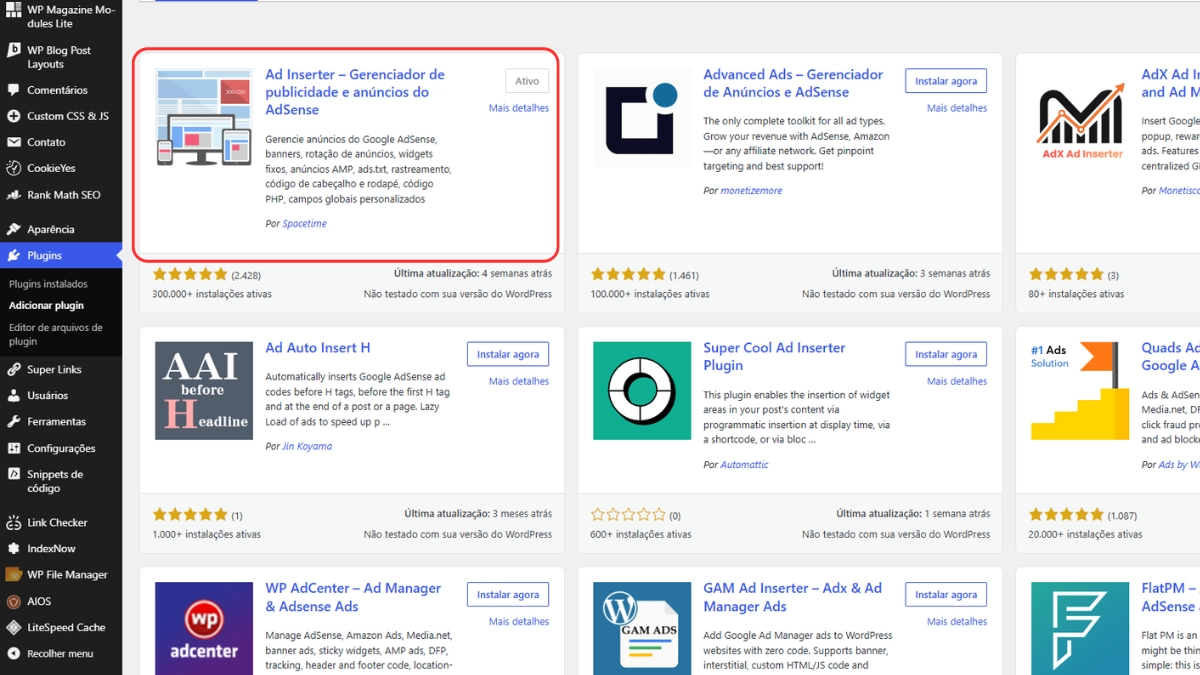
Task: Open the Advanced Ads plugin title link
Action: click(x=793, y=83)
